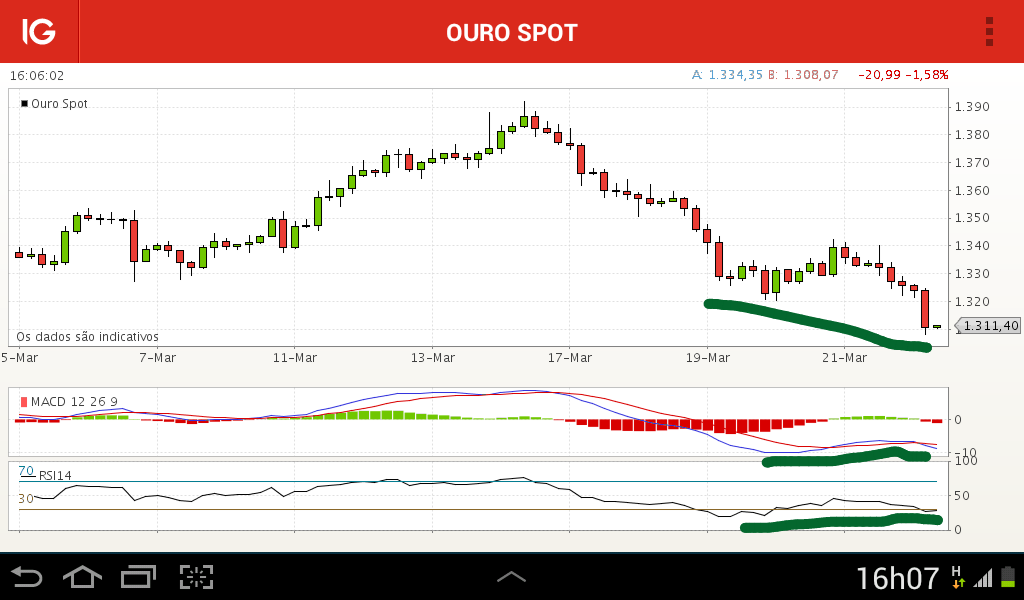Click the 13-Mar date axis label
Viewport: 1024px width, 600px height.
pyautogui.click(x=433, y=358)
